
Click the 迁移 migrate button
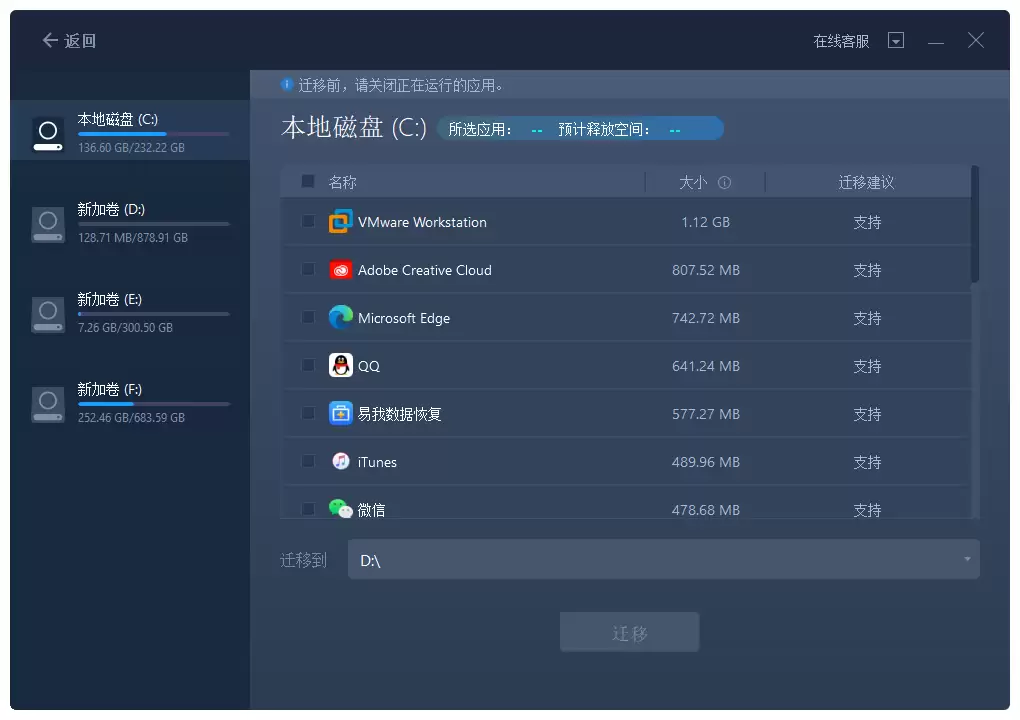click(x=629, y=631)
